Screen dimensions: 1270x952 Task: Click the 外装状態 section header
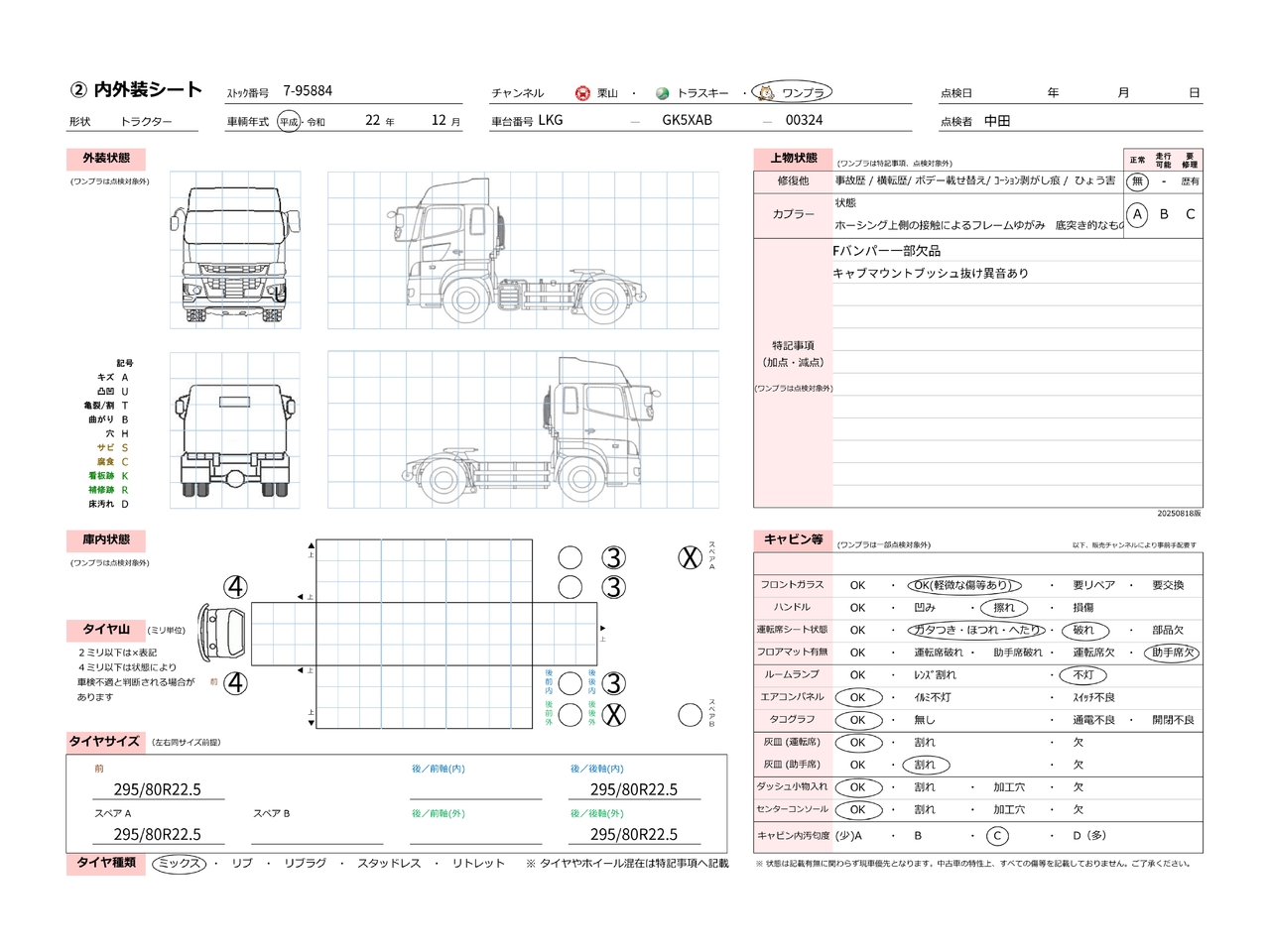(x=106, y=159)
